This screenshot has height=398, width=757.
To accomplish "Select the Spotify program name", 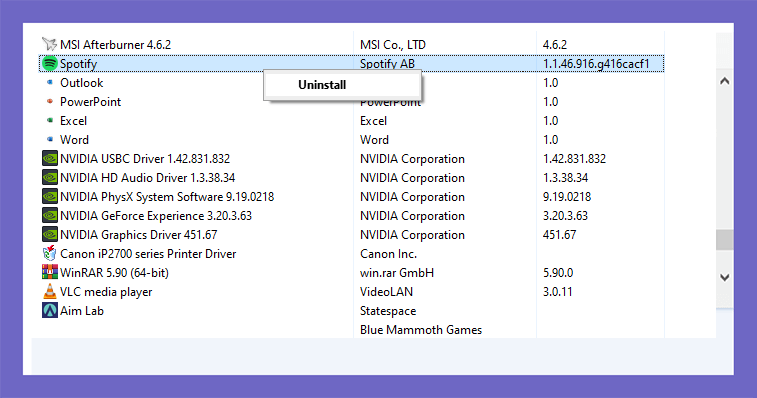I will [x=78, y=64].
